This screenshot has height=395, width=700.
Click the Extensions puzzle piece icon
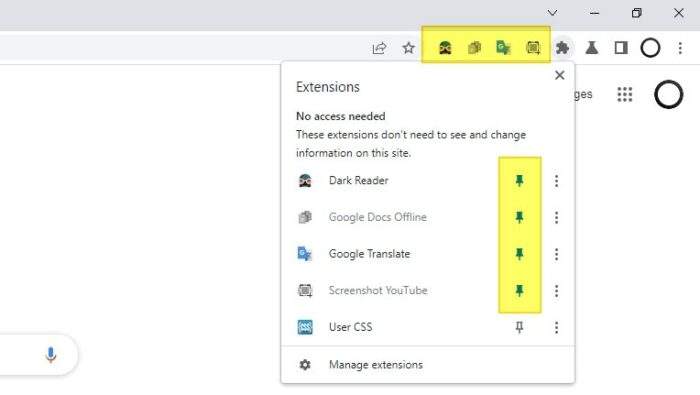coord(562,48)
